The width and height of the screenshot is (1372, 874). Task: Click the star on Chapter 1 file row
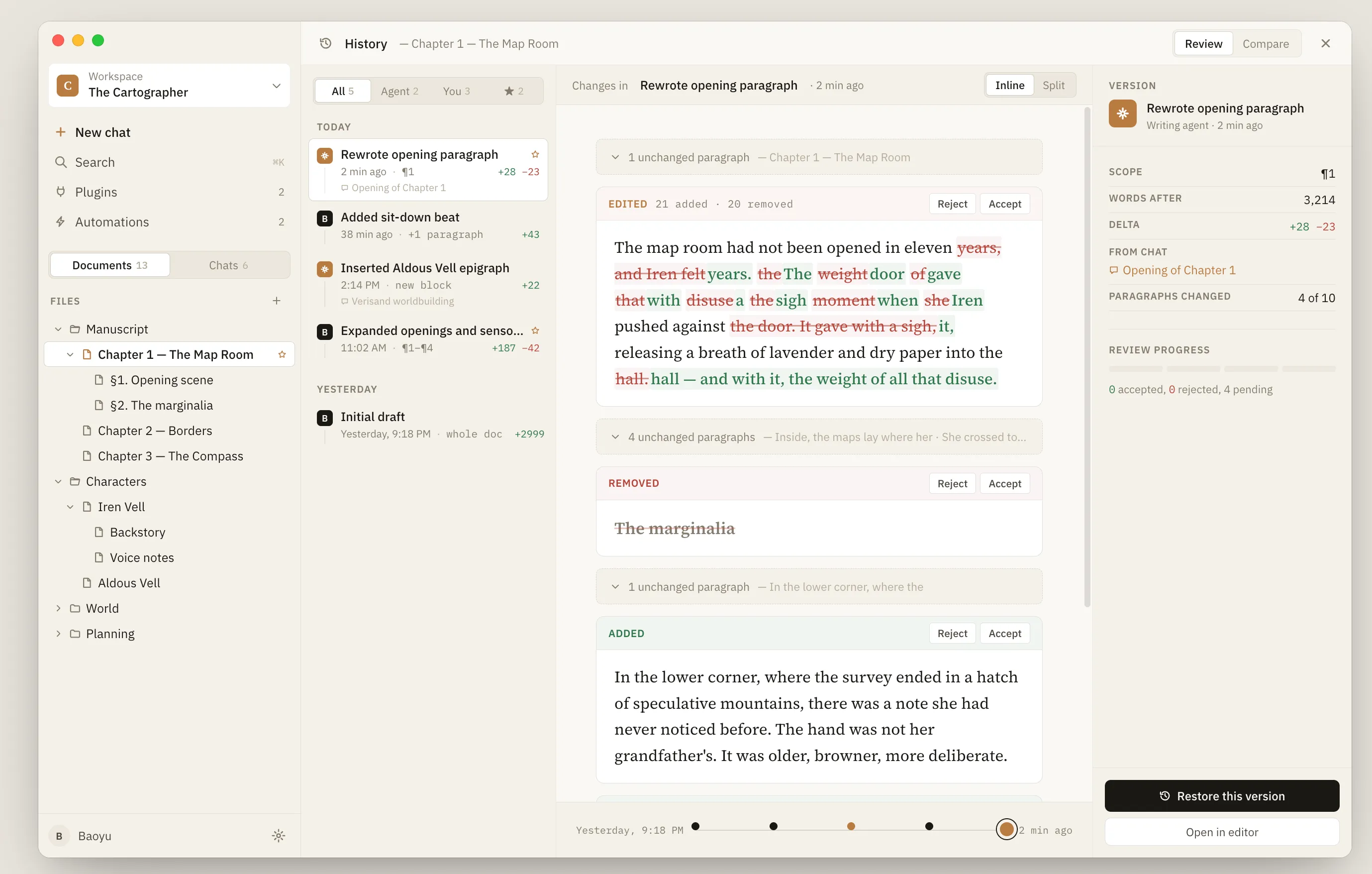pos(282,354)
